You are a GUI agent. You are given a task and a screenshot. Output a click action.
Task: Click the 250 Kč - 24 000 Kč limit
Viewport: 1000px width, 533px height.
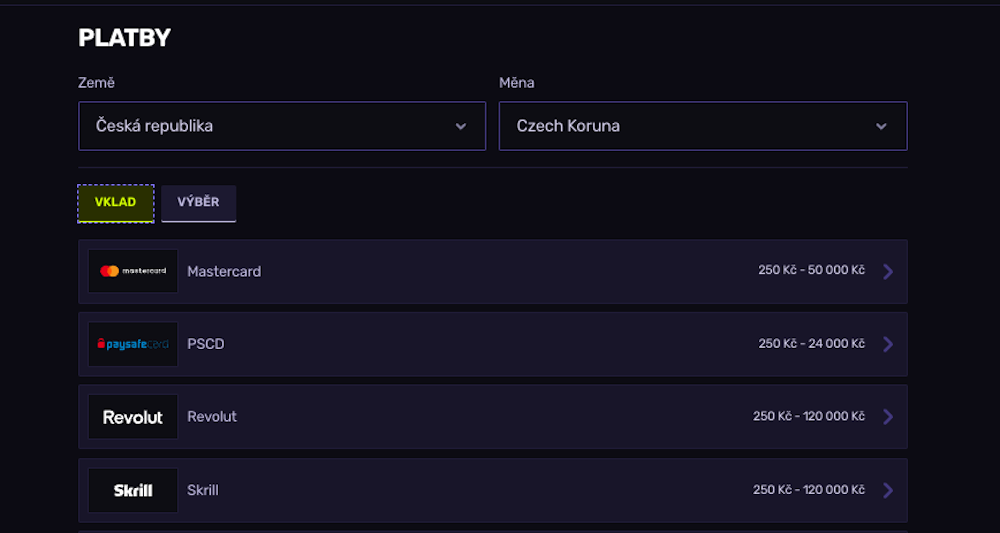pos(811,344)
